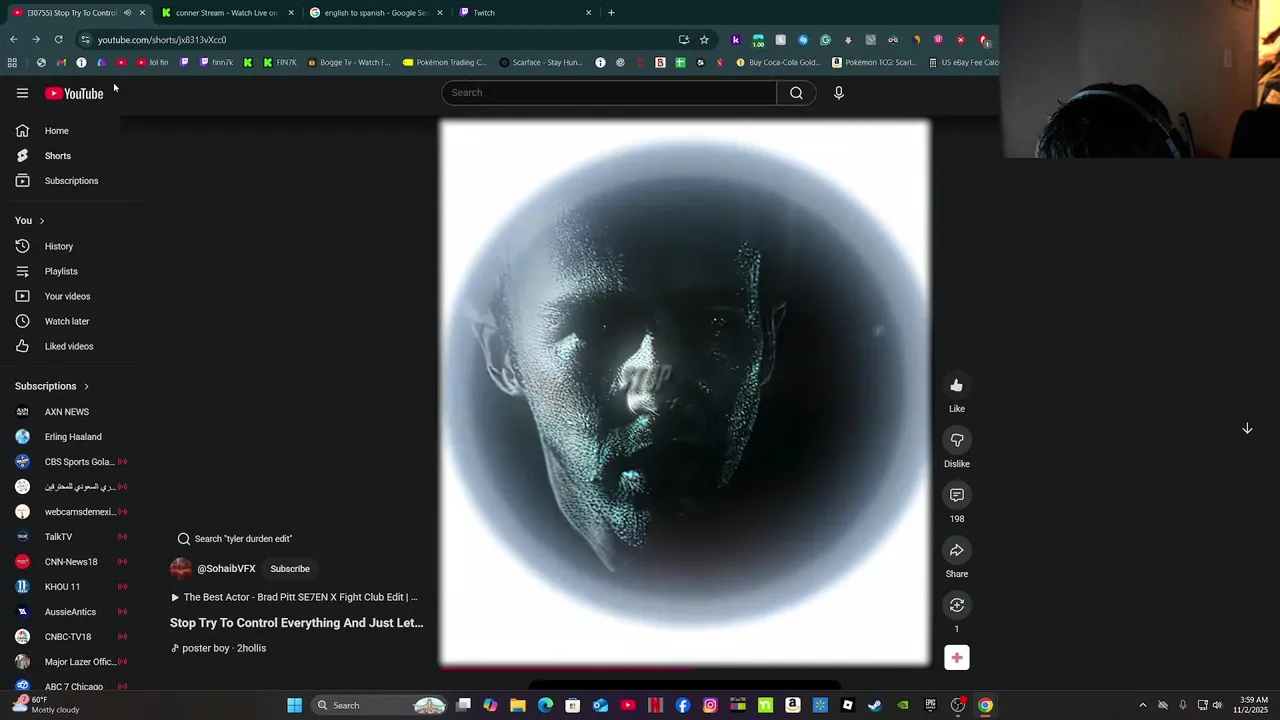Click the taskbar Search box
This screenshot has height=720, width=1280.
378,706
